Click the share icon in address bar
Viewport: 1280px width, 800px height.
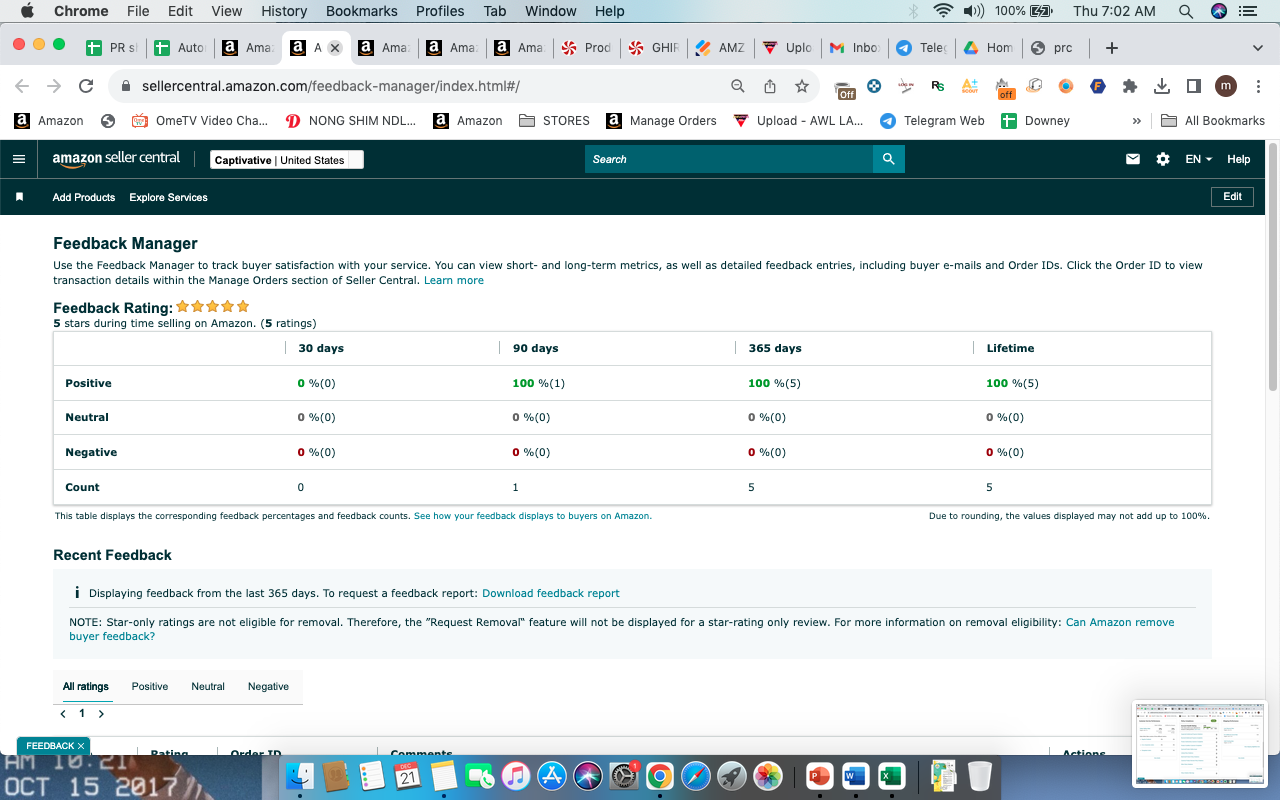pyautogui.click(x=770, y=86)
